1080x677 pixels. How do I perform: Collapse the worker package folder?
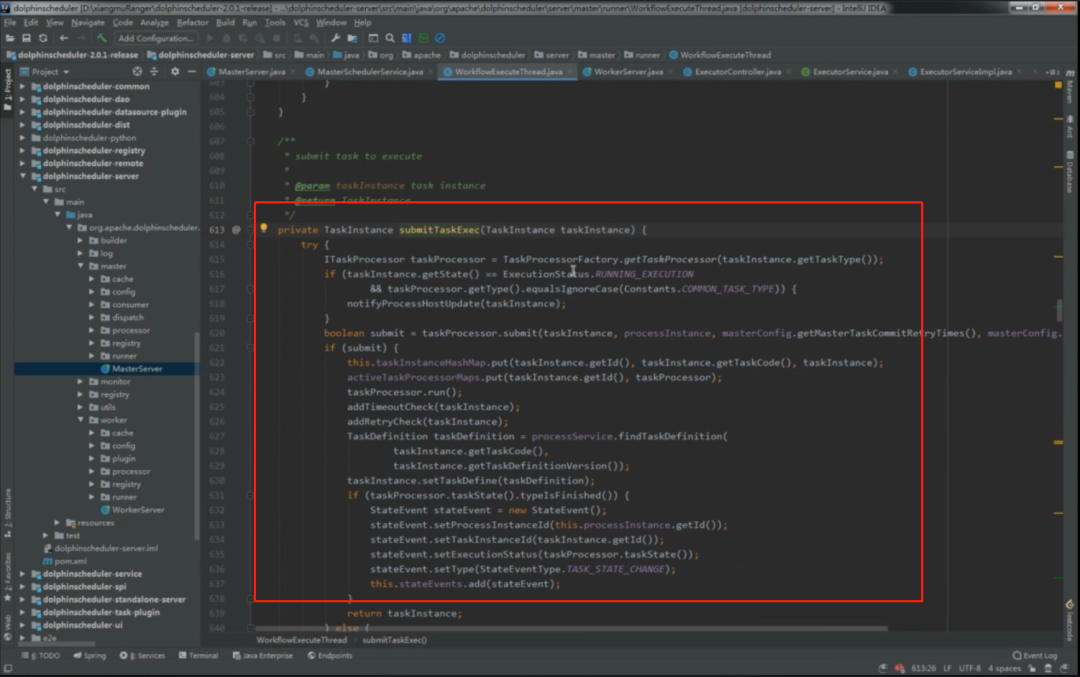click(81, 420)
